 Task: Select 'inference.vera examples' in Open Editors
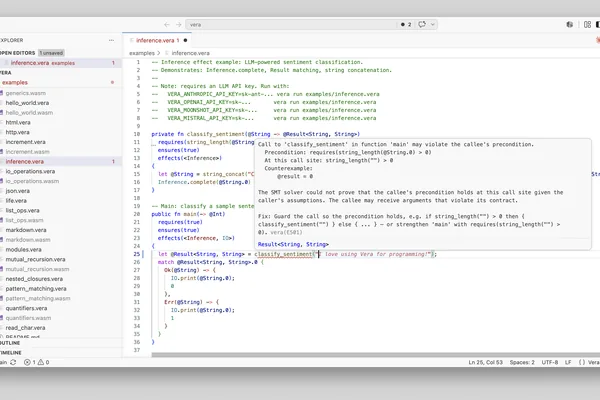click(60, 63)
